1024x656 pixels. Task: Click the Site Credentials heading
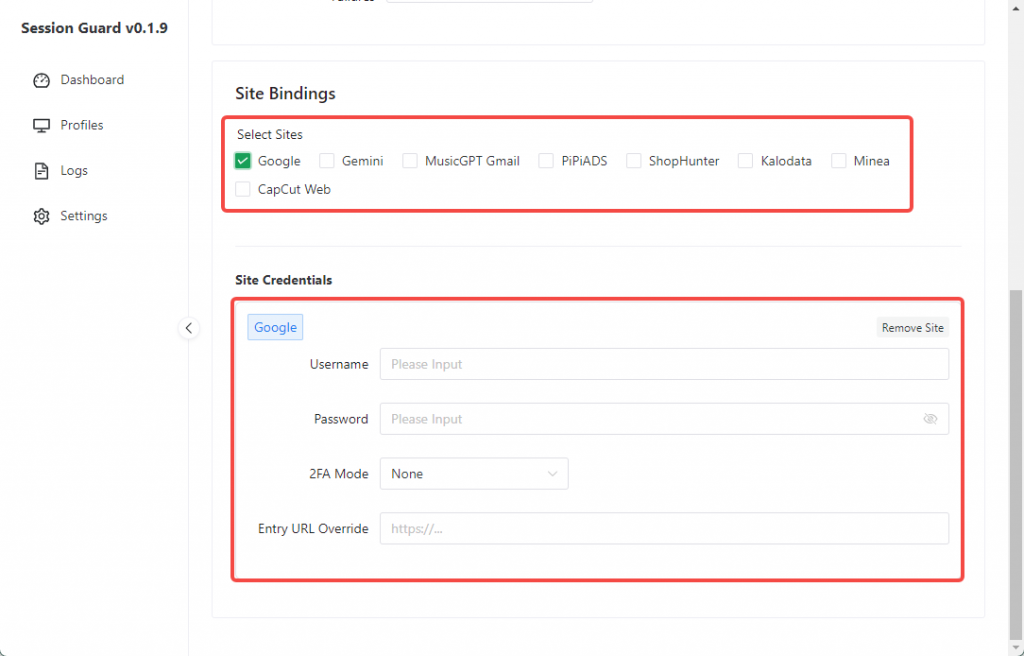click(x=283, y=280)
